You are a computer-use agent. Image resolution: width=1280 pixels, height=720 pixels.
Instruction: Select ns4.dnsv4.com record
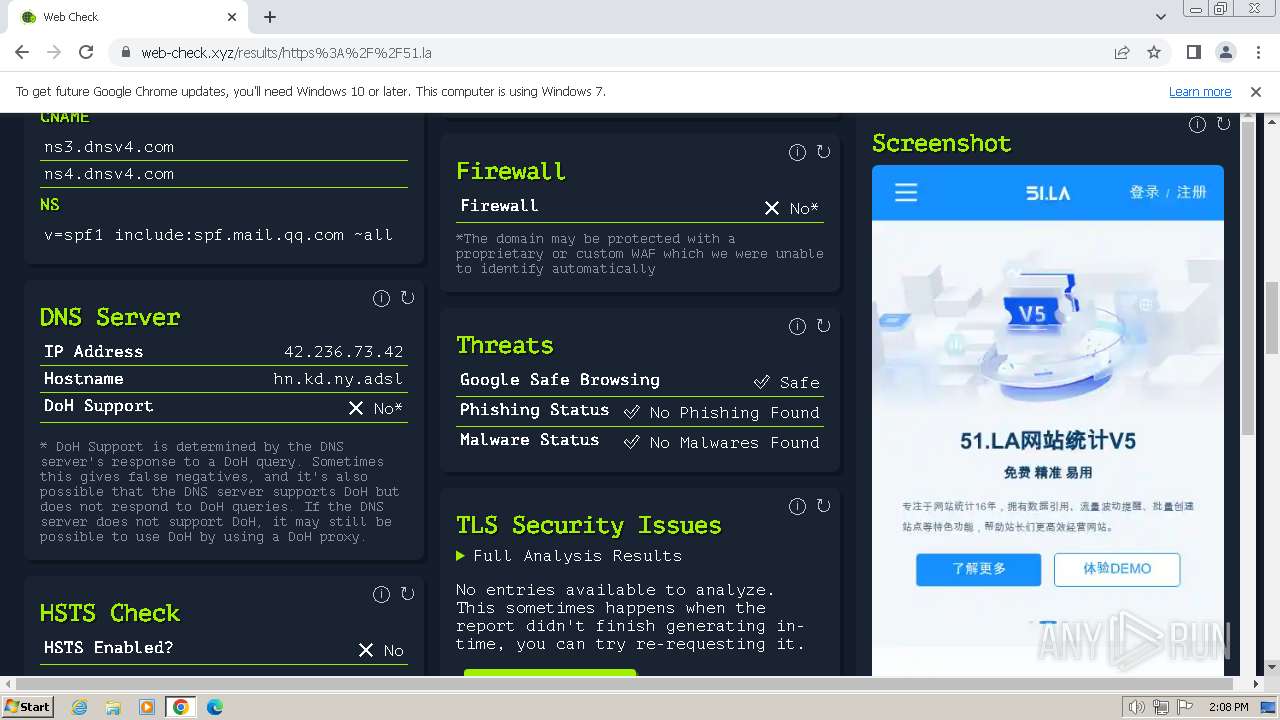click(x=109, y=174)
